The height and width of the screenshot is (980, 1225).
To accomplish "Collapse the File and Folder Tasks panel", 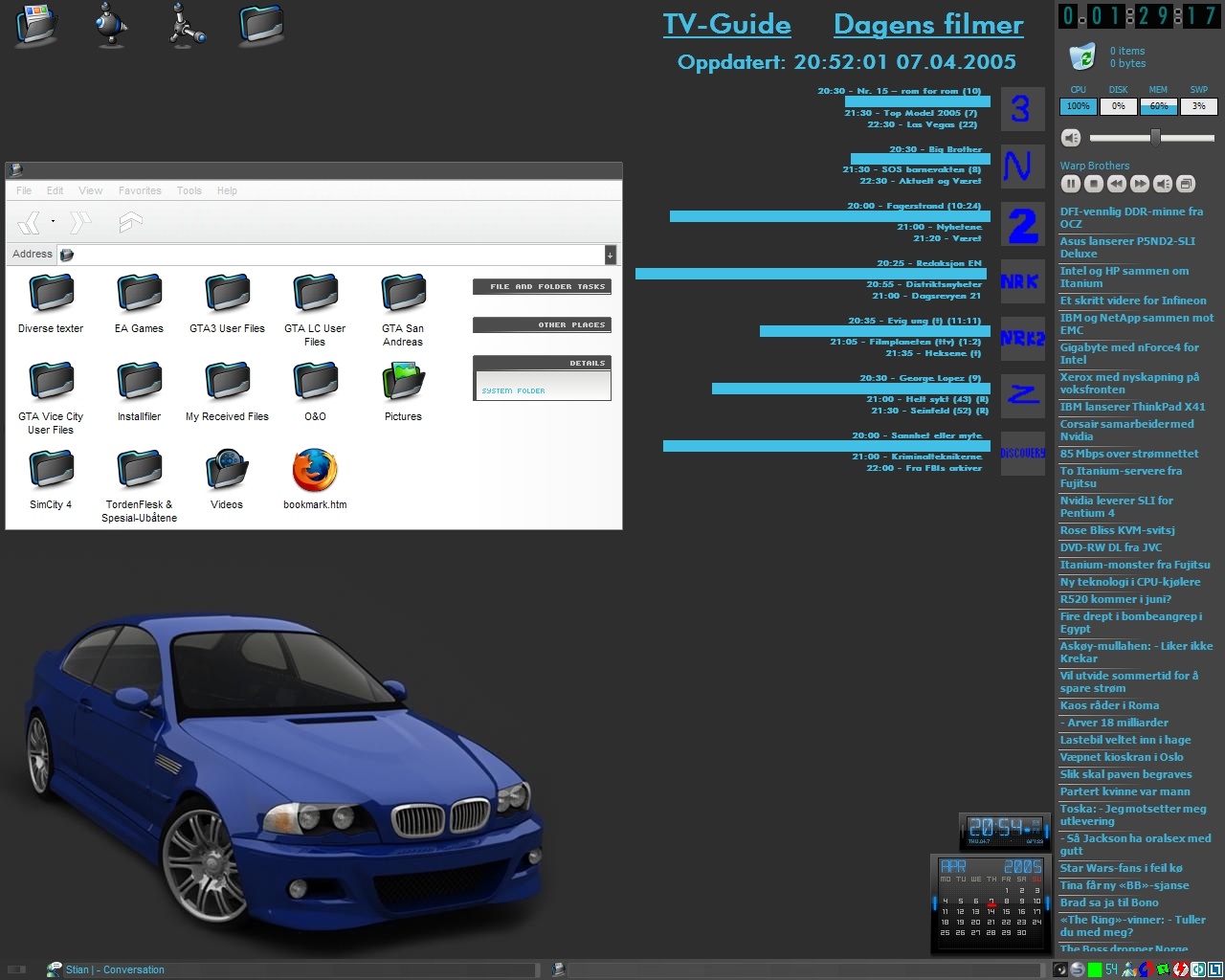I will 542,286.
